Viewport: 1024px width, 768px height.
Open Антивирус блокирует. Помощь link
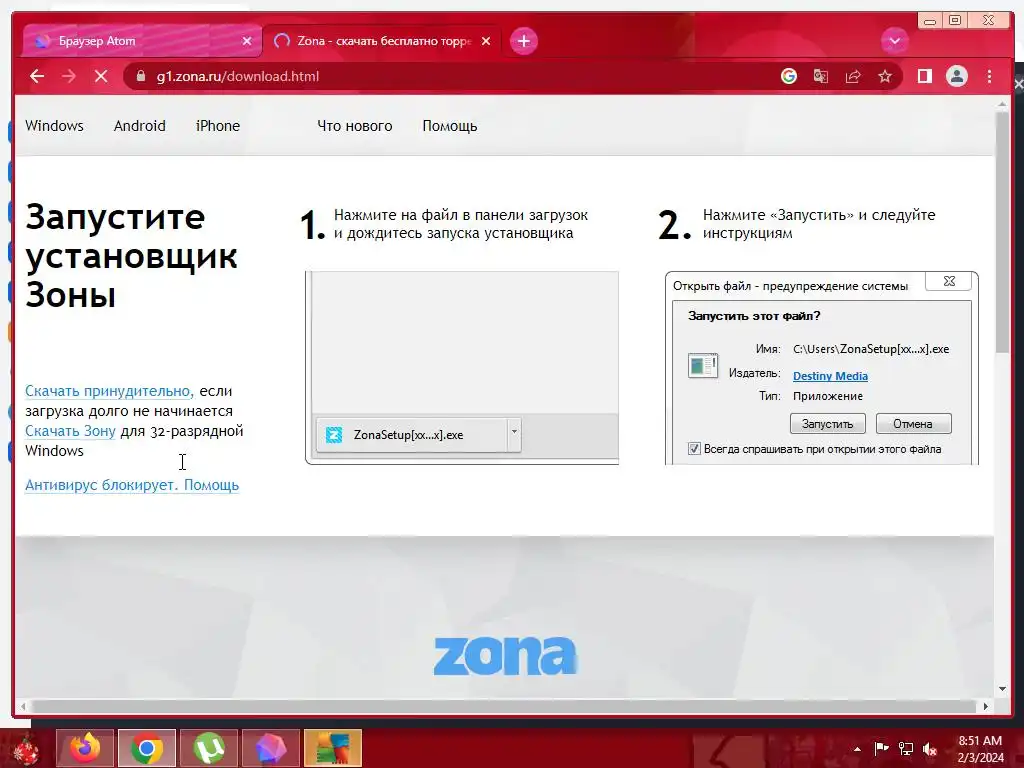[x=132, y=485]
